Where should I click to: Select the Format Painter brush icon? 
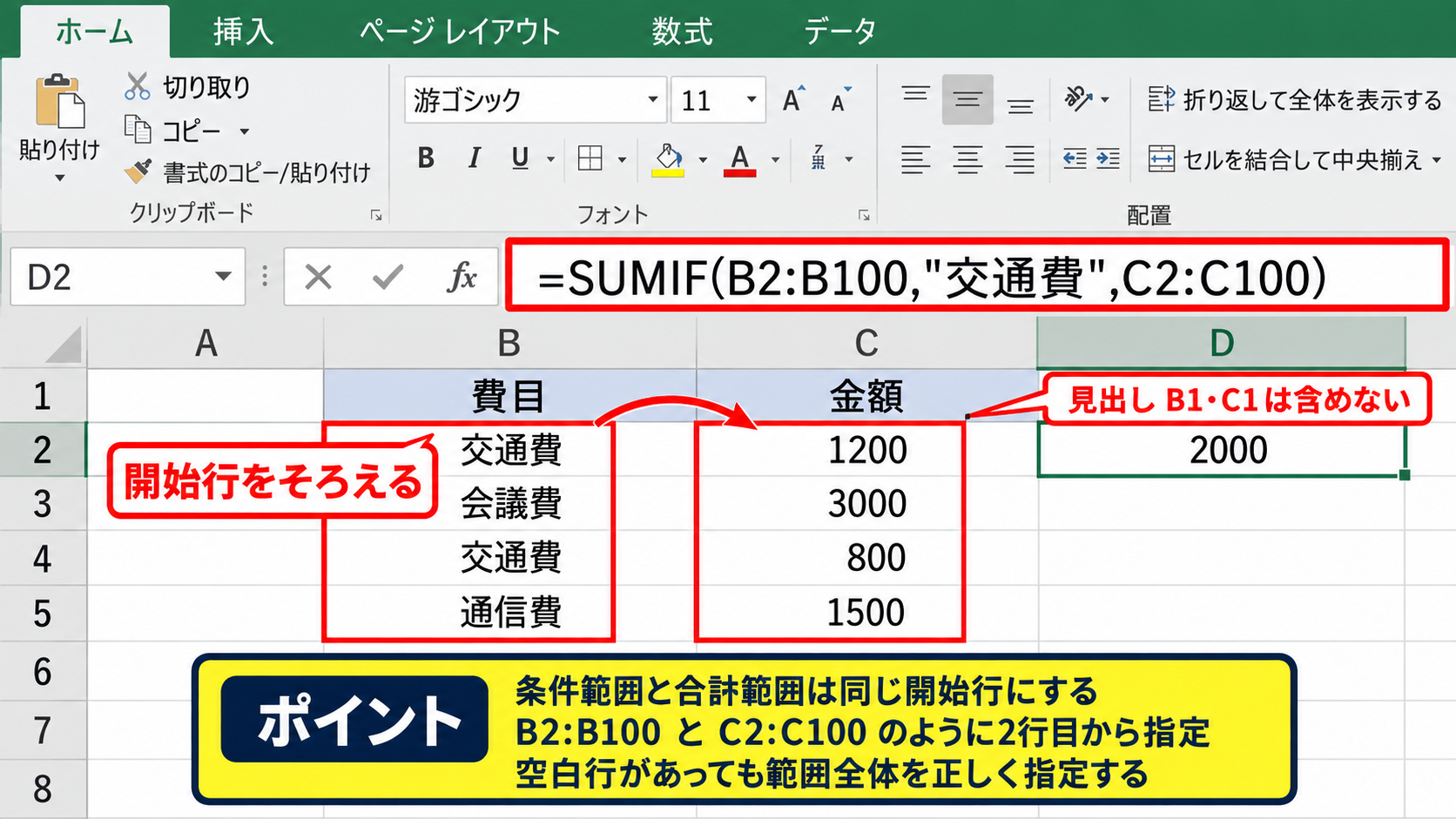[x=138, y=171]
